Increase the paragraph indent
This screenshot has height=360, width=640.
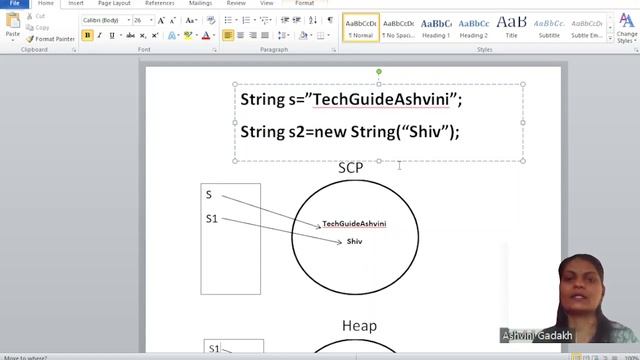click(x=297, y=20)
